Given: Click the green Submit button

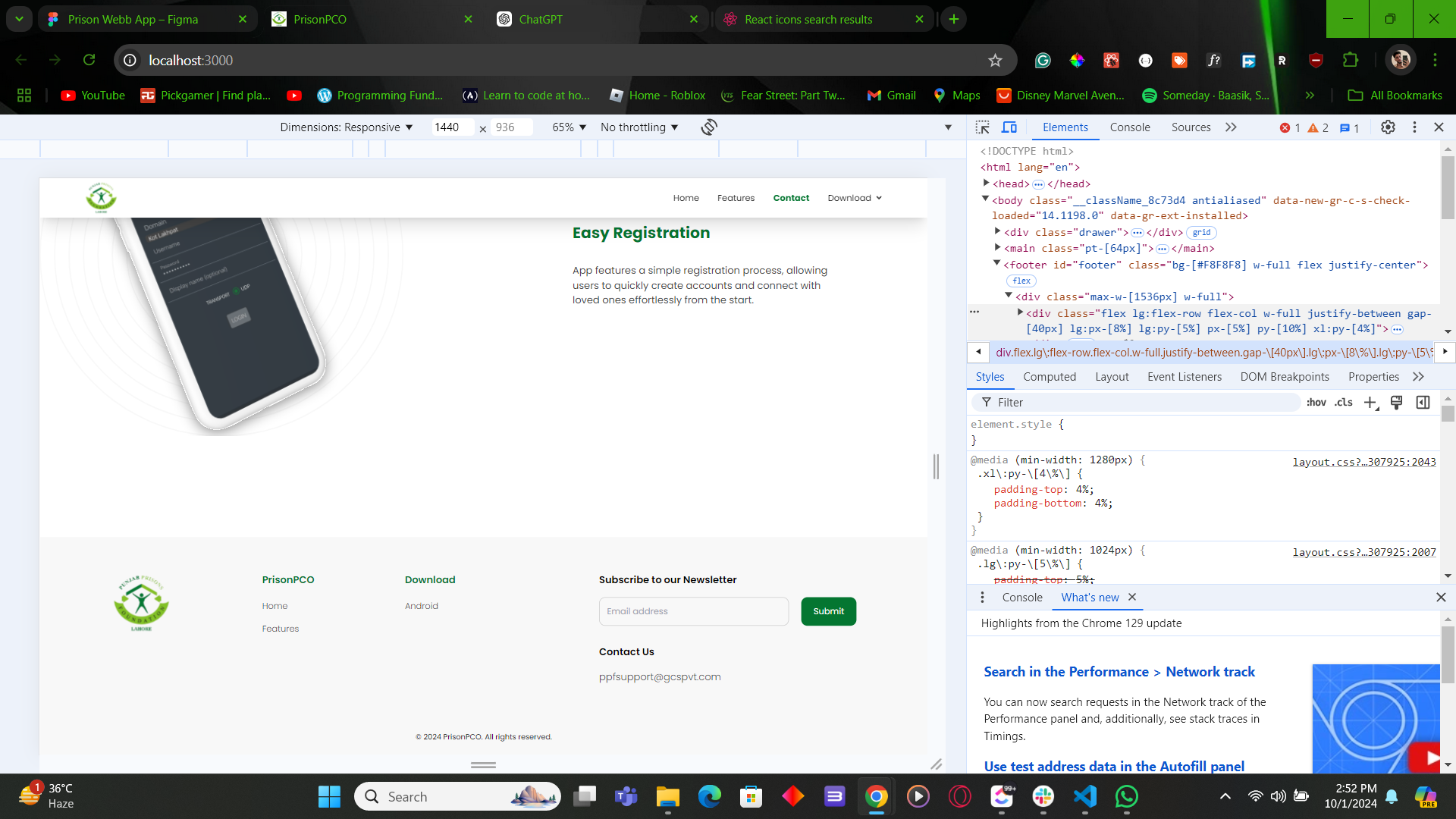Looking at the screenshot, I should [x=828, y=611].
